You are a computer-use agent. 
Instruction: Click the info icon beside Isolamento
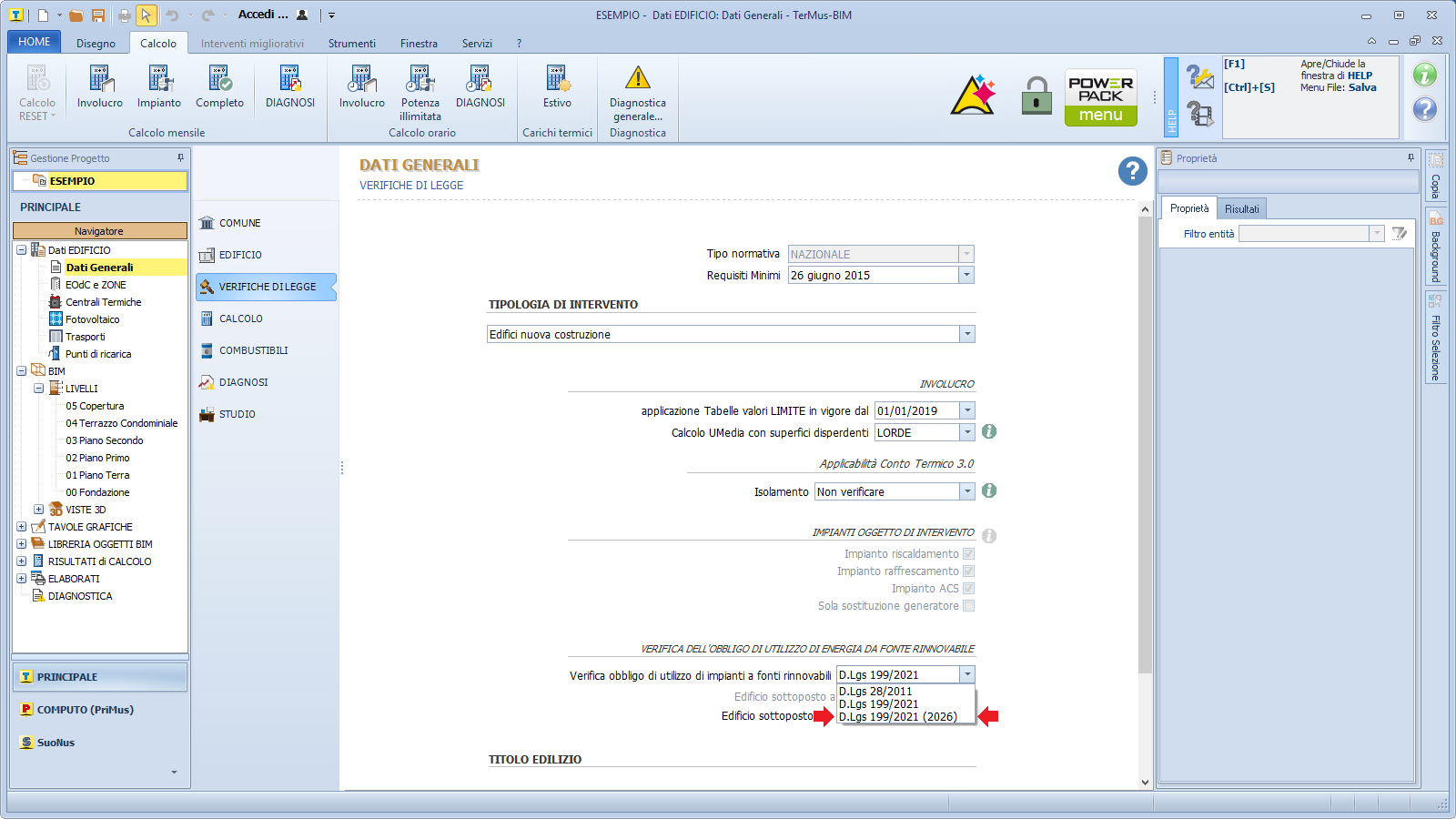989,491
